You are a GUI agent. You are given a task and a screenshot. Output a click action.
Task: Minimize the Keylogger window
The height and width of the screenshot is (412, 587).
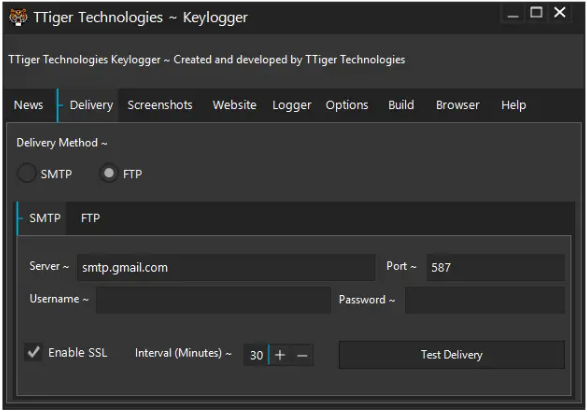pyautogui.click(x=513, y=14)
